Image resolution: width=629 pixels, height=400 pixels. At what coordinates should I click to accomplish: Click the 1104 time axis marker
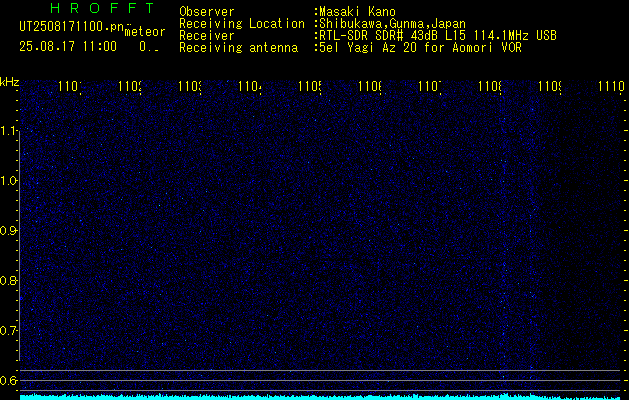pos(250,86)
